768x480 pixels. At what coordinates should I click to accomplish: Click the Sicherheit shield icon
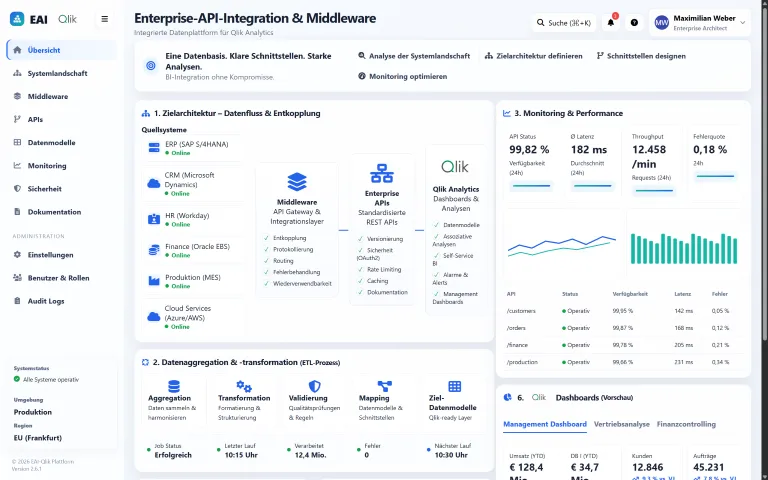click(x=17, y=189)
